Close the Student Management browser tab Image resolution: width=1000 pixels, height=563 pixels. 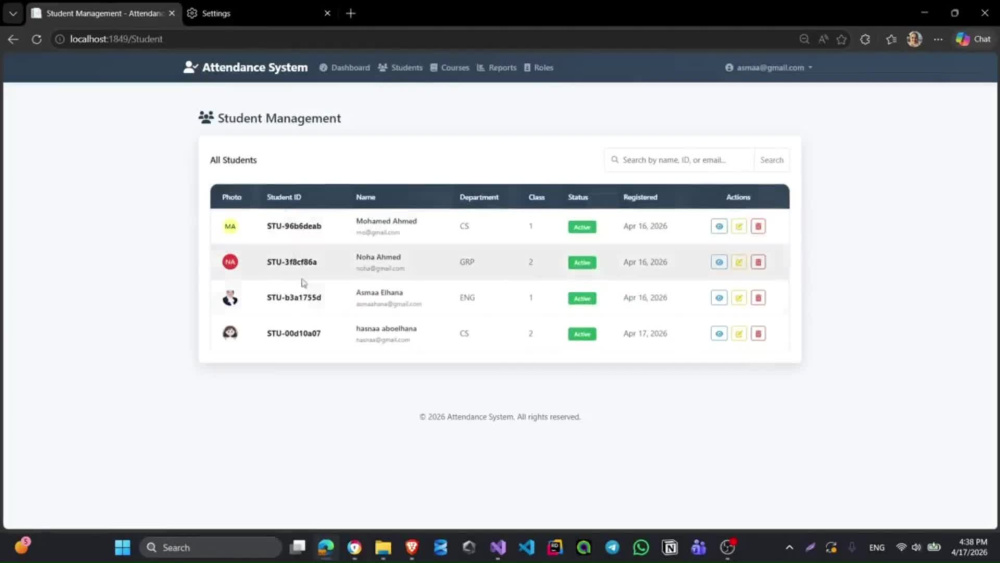click(172, 13)
